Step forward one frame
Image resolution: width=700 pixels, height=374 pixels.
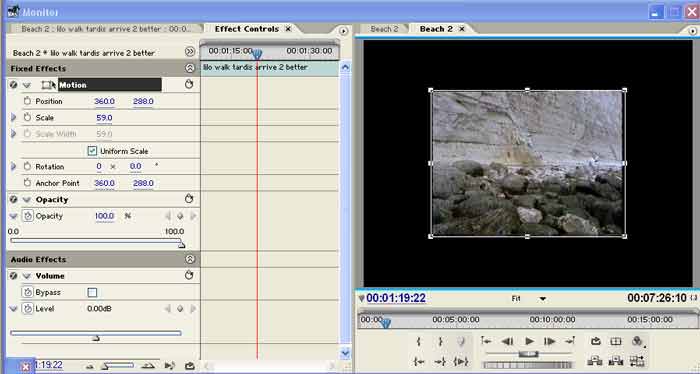pos(550,341)
